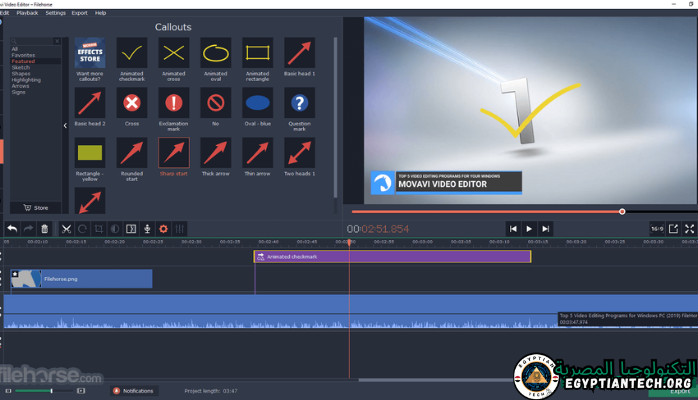Collapse the Callouts panel with the chevron
Screen dimensions: 698x400
[65, 126]
